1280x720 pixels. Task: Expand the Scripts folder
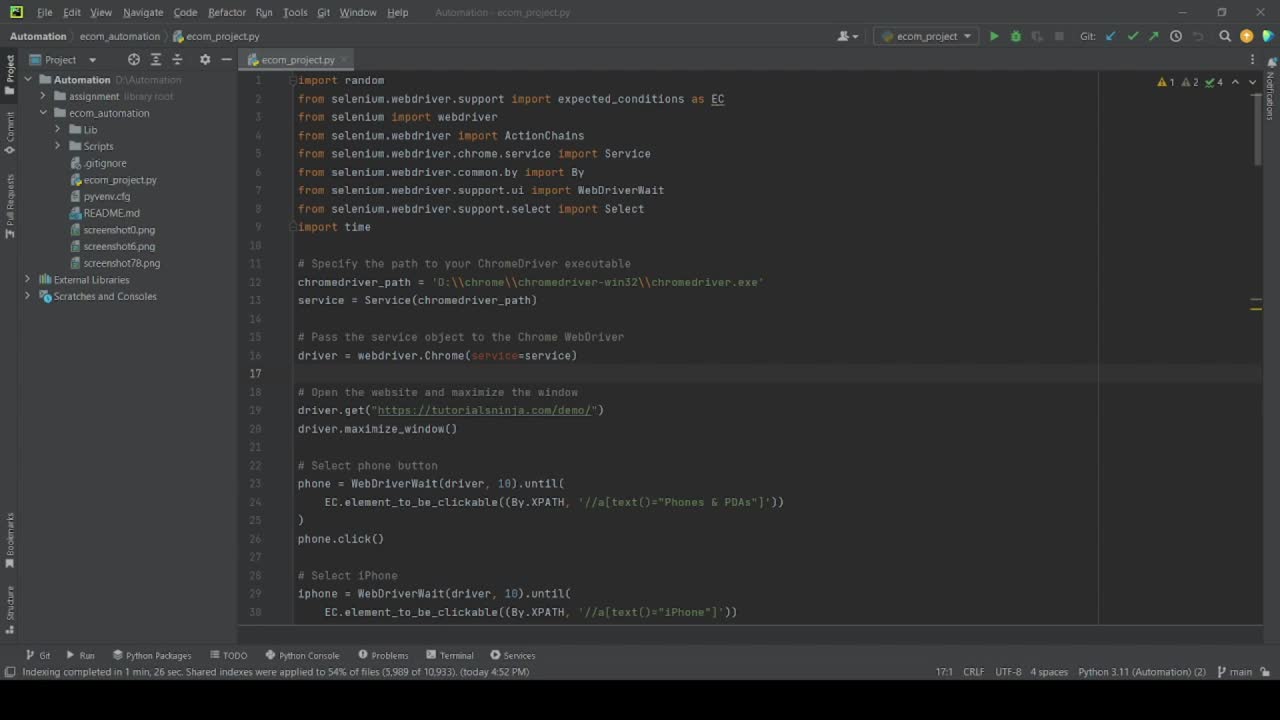pos(57,146)
